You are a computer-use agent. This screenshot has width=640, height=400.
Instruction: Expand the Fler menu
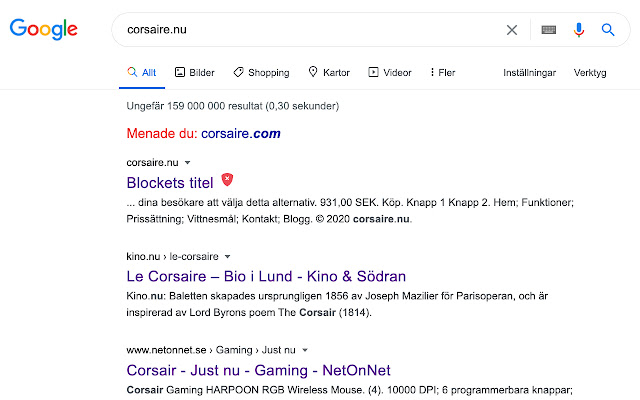tap(442, 72)
